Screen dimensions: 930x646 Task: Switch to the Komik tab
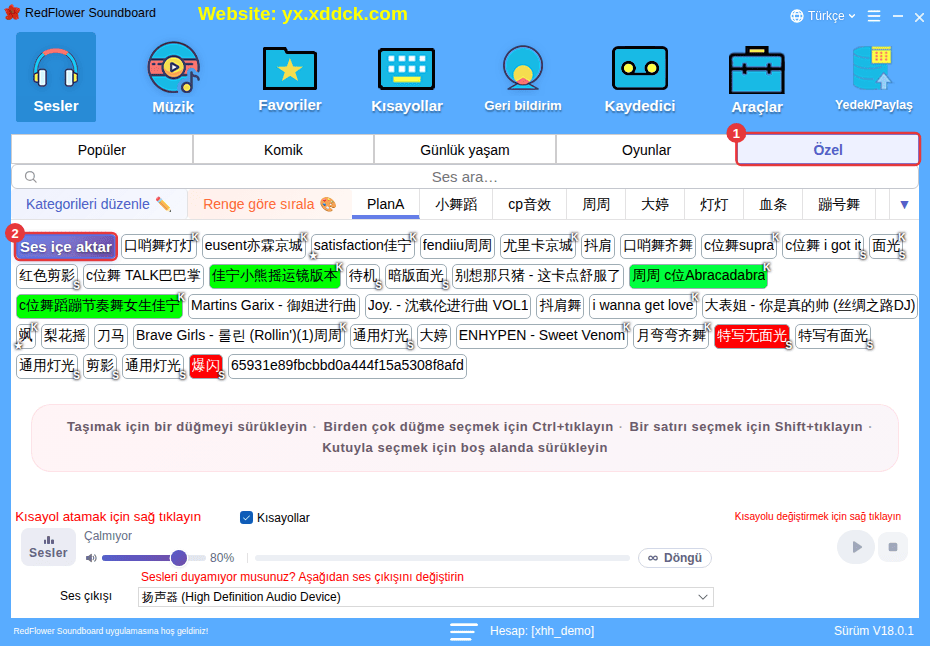coord(283,150)
